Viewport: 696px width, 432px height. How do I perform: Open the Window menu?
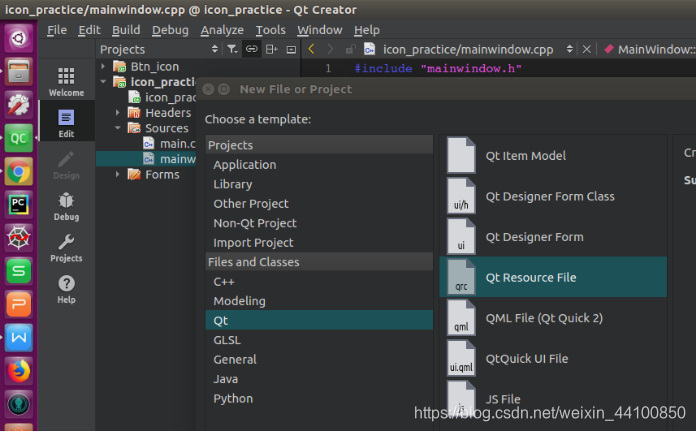coord(320,30)
